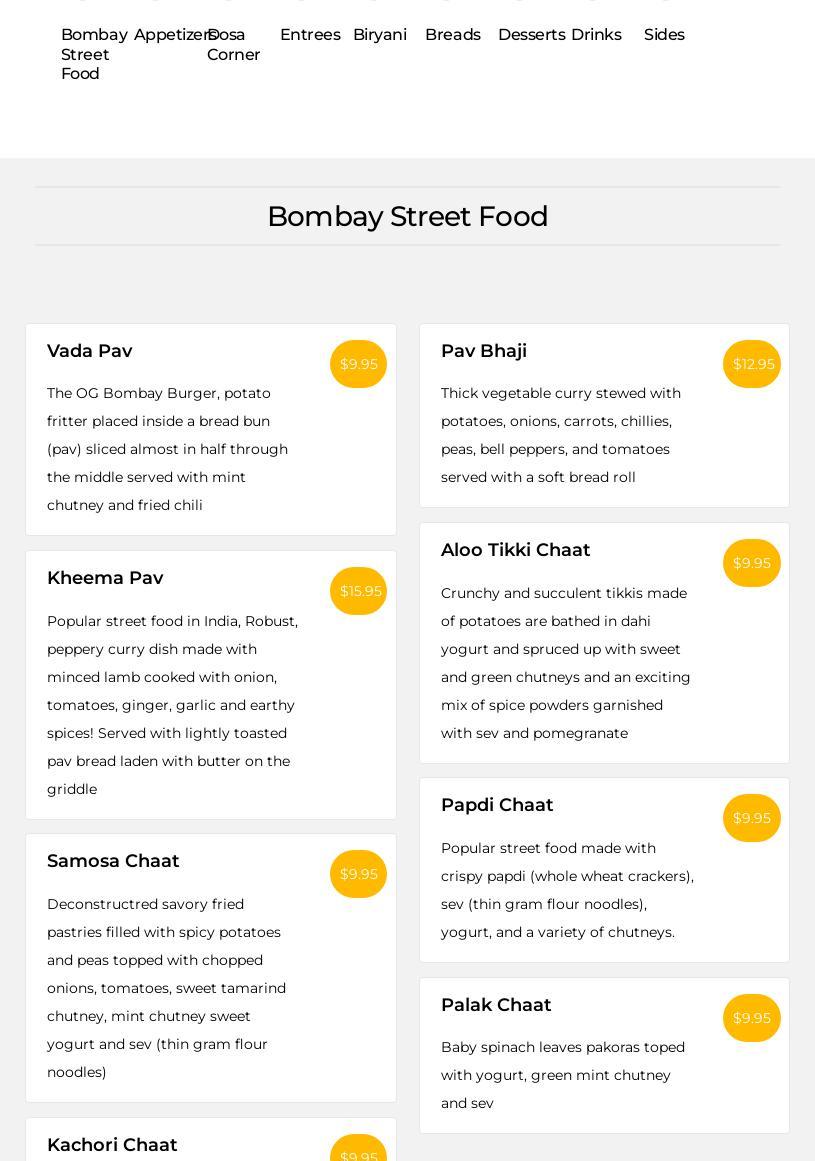Tap the Samosa Chaat $9.95 price badge
The width and height of the screenshot is (815, 1161).
358,874
